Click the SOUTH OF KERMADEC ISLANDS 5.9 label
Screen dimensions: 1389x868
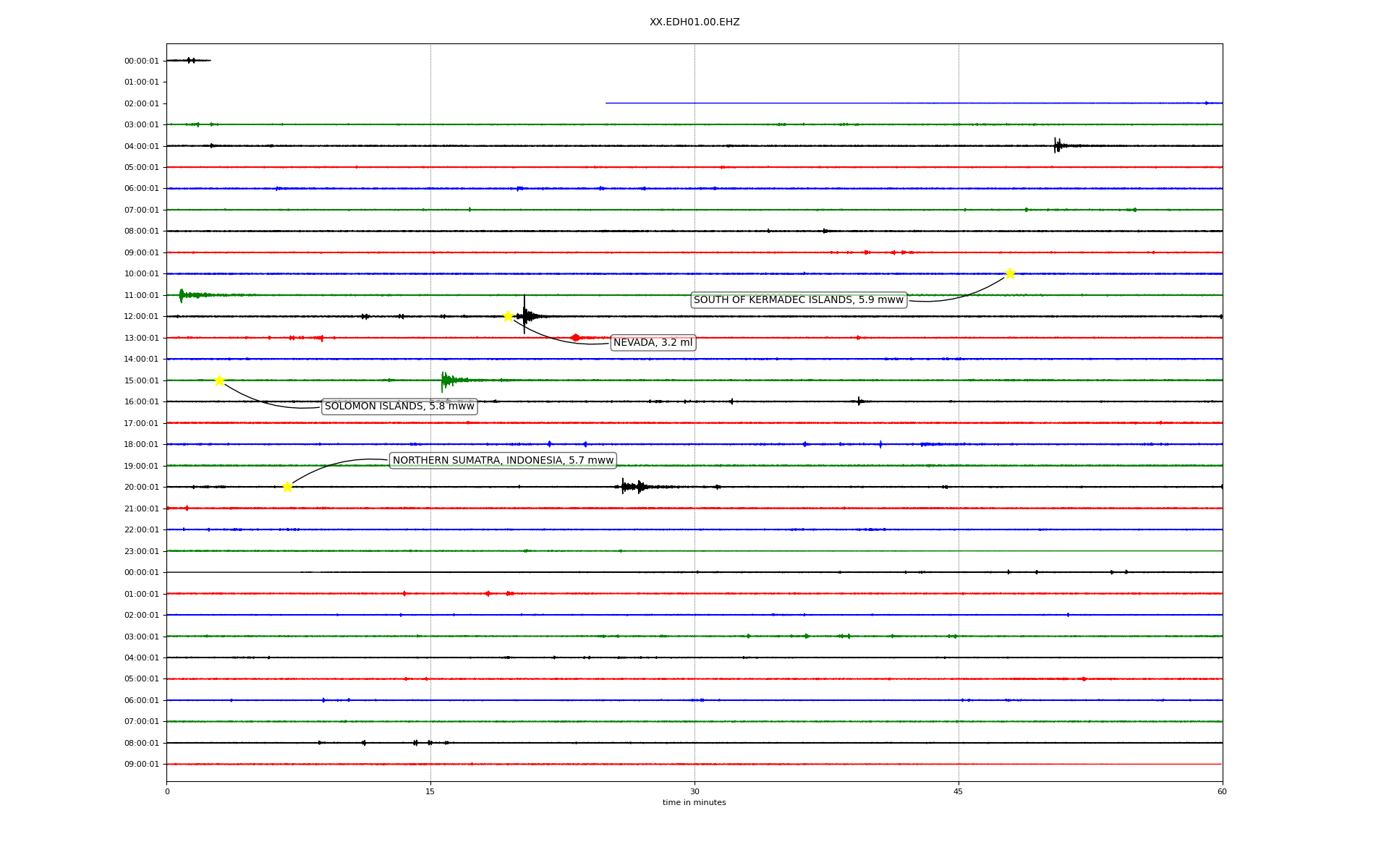(798, 300)
